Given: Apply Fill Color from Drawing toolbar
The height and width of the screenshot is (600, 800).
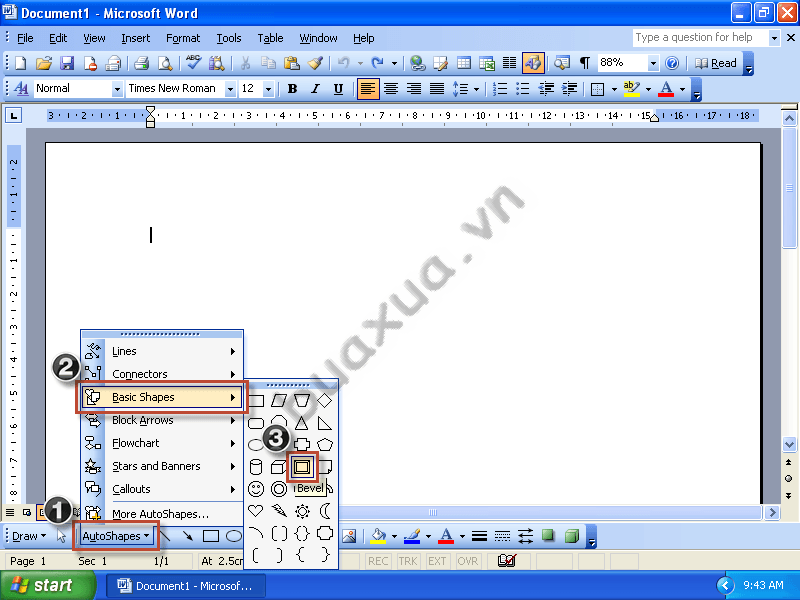Looking at the screenshot, I should [378, 536].
